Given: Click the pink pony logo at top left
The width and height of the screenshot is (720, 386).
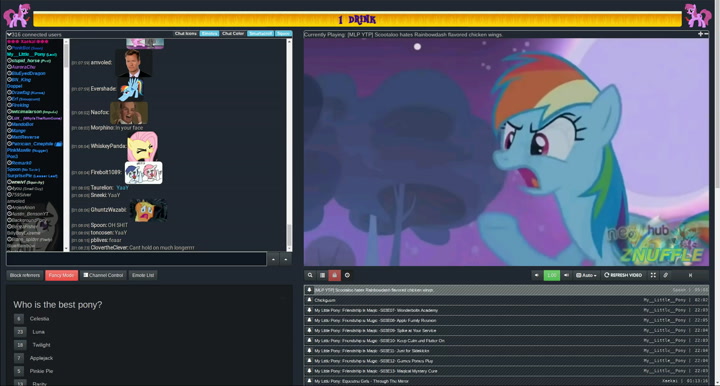Looking at the screenshot, I should click(x=17, y=15).
